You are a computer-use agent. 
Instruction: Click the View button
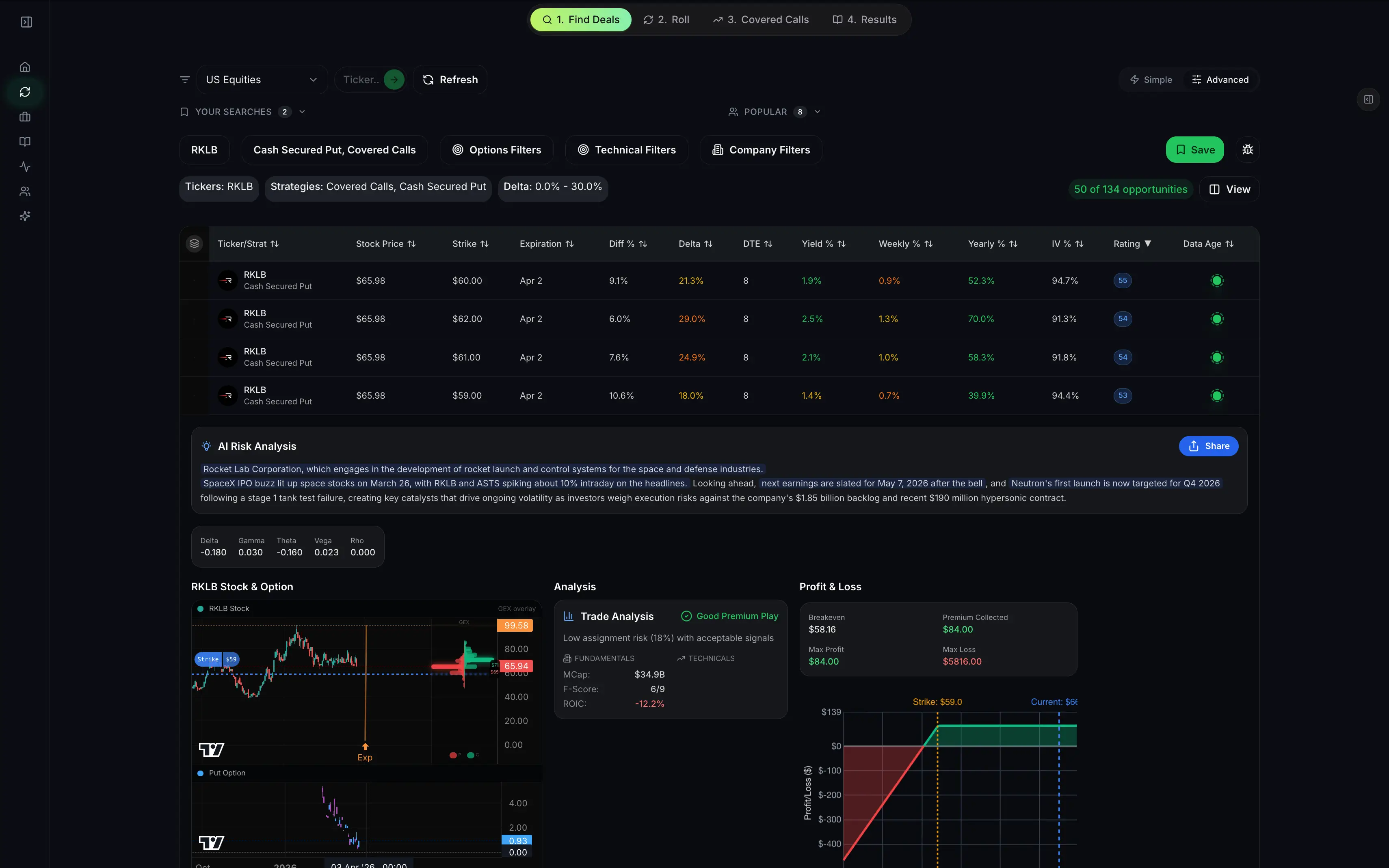point(1229,190)
